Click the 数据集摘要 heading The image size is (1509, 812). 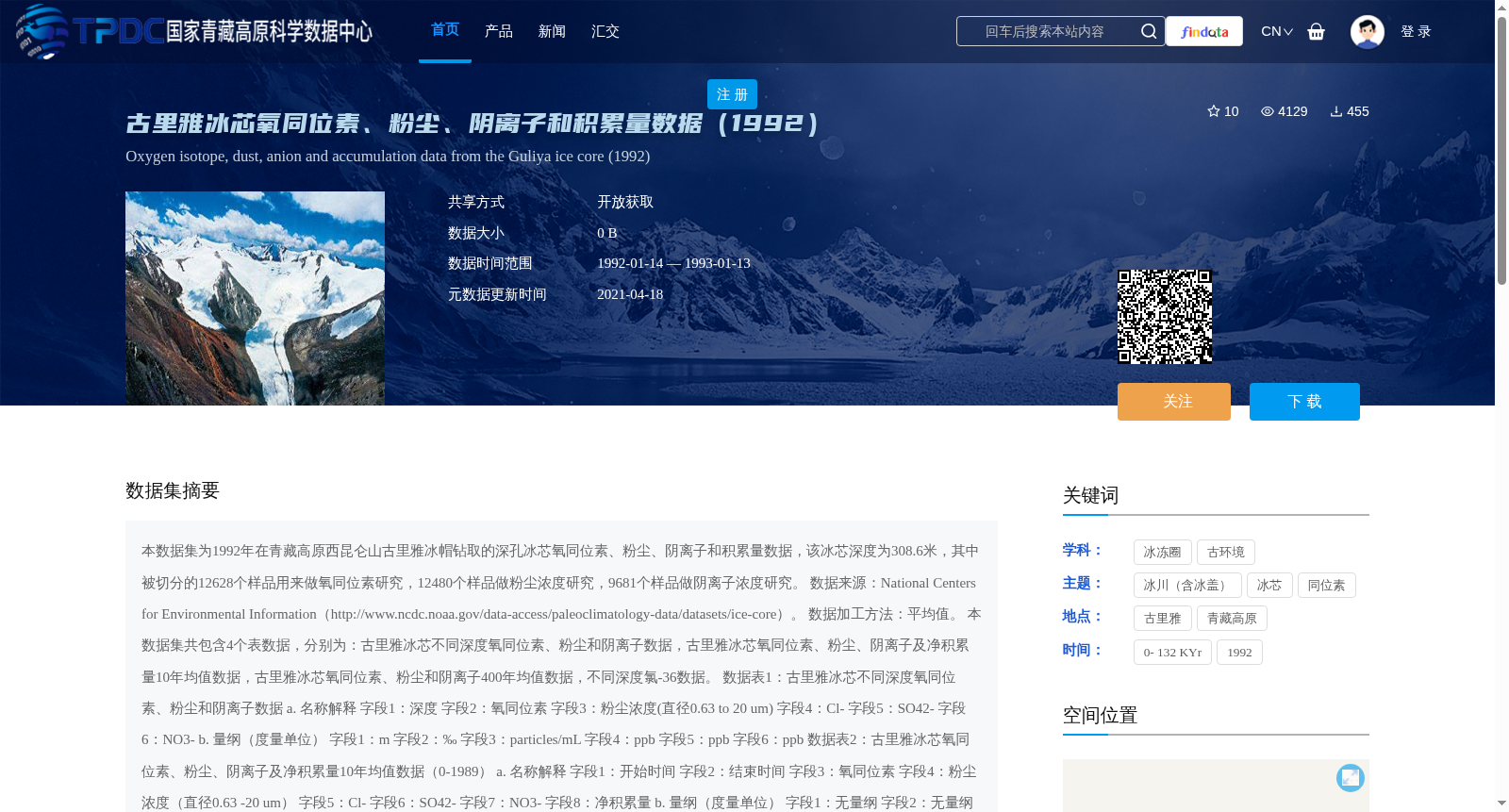point(173,490)
